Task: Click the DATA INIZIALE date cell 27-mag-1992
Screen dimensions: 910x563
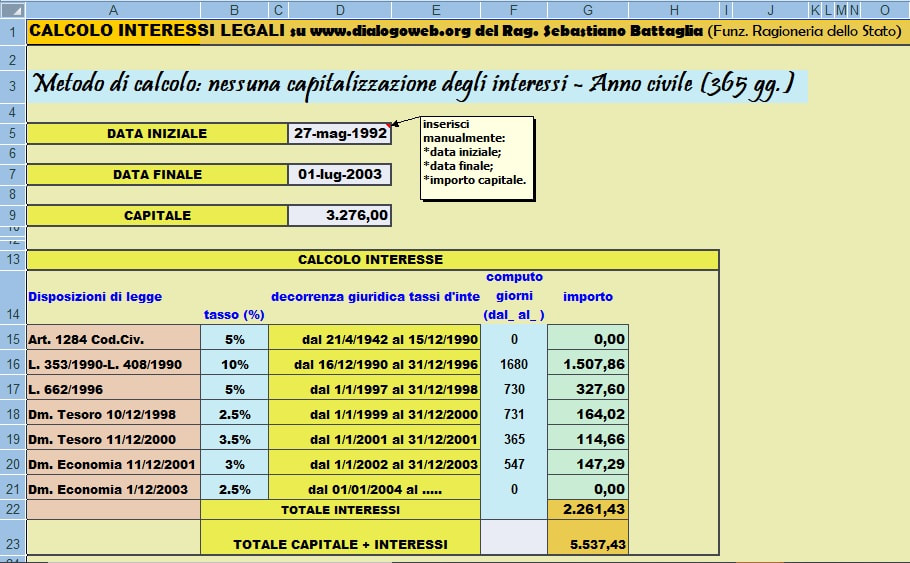Action: click(338, 134)
